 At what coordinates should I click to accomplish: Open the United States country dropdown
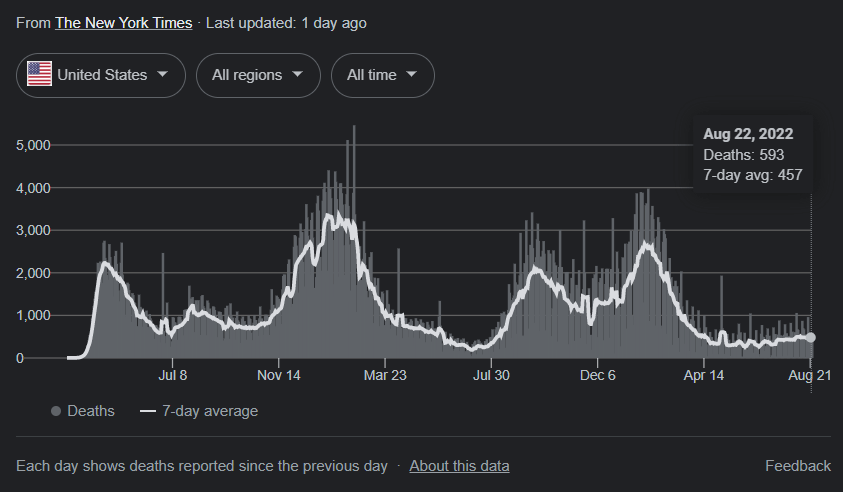pyautogui.click(x=101, y=75)
